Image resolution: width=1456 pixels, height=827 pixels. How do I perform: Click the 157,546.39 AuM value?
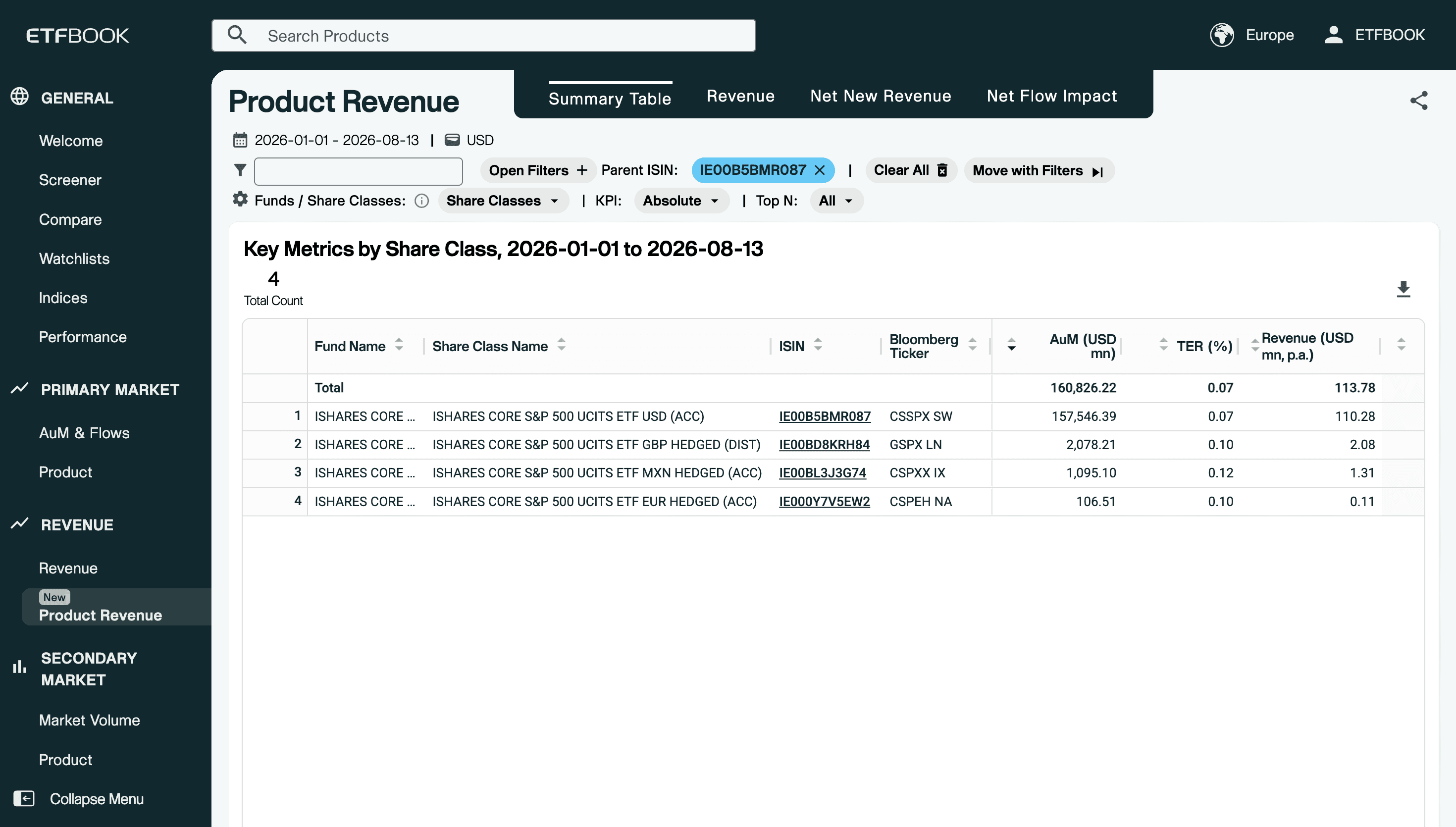(1084, 416)
